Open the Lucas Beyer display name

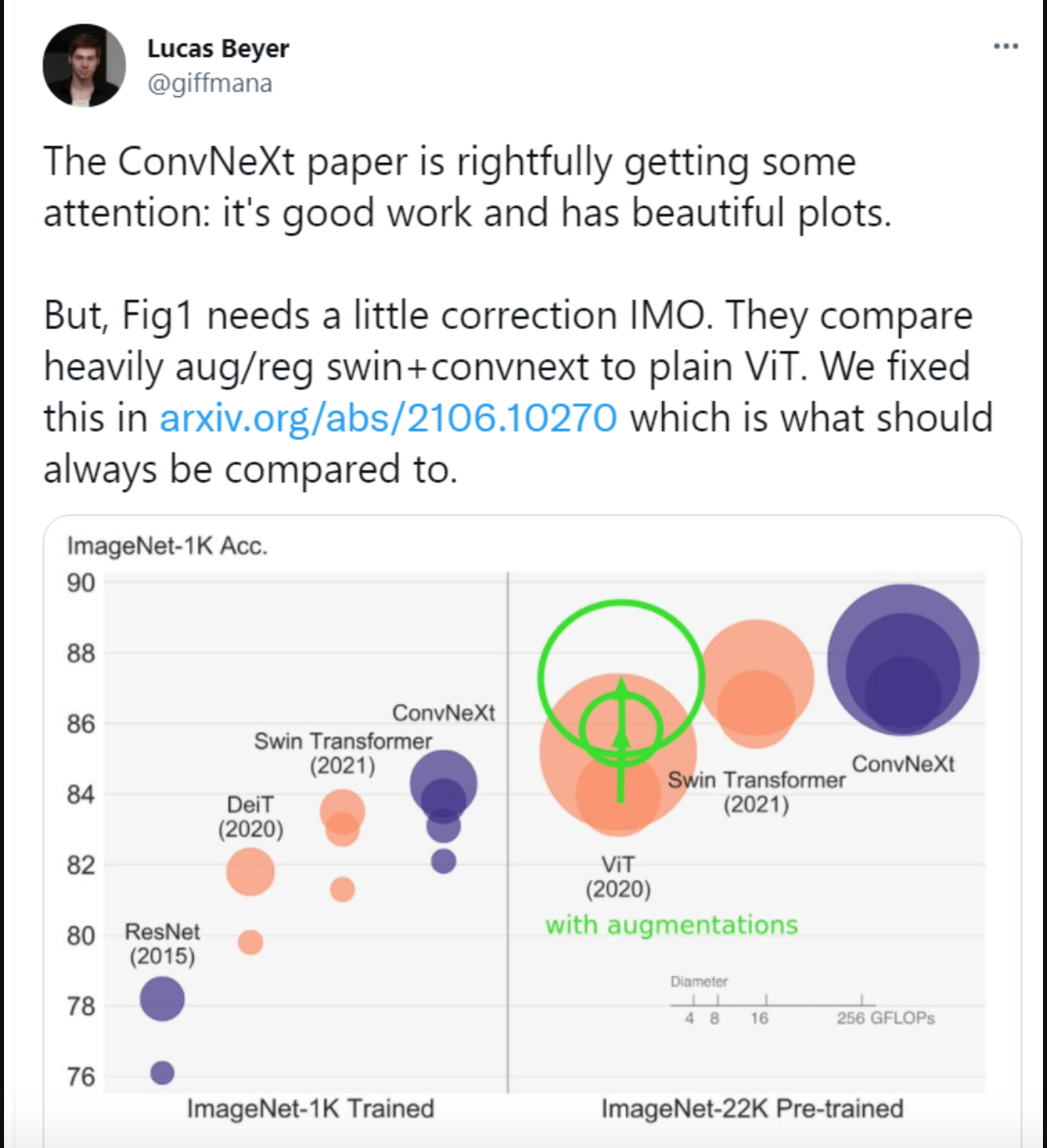218,49
